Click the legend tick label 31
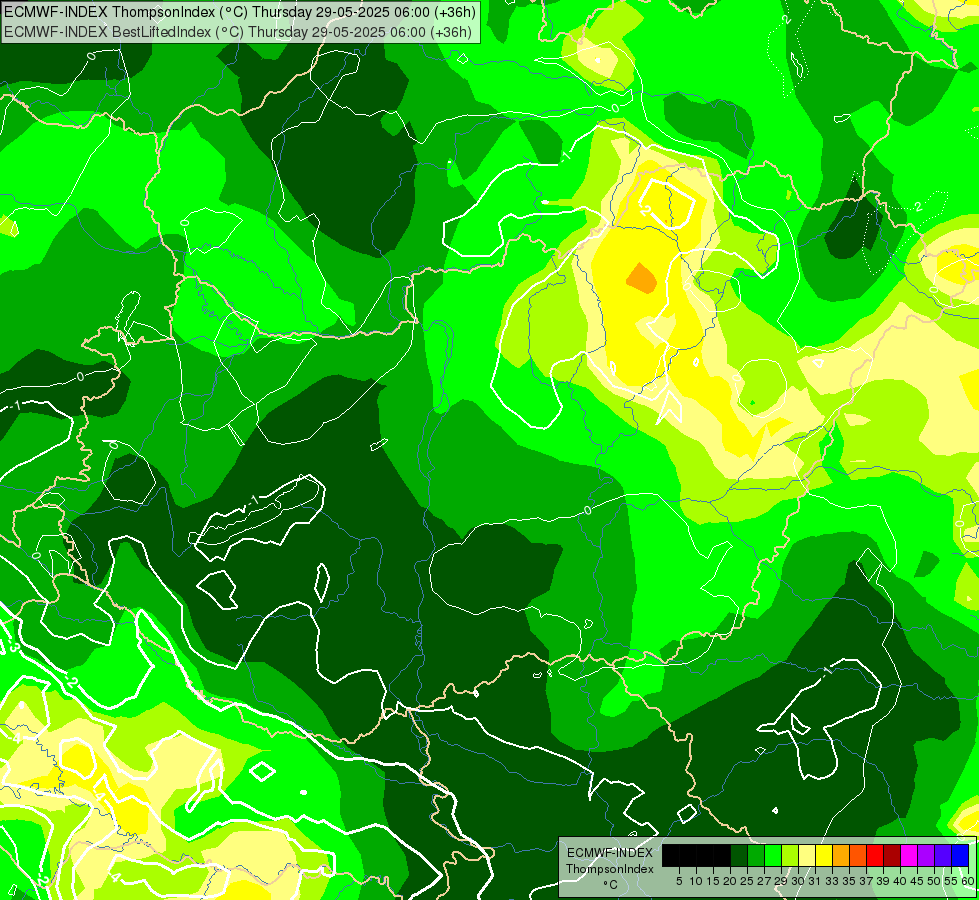Screen dimensions: 979x900 click(815, 881)
